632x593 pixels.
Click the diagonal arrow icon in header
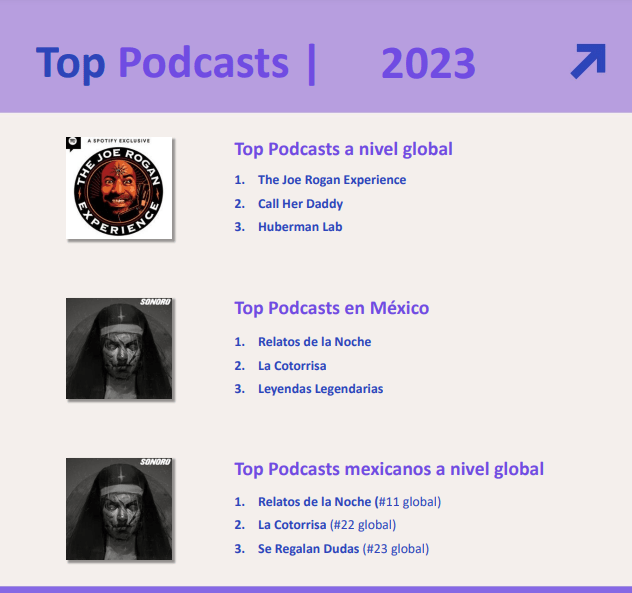tap(588, 61)
